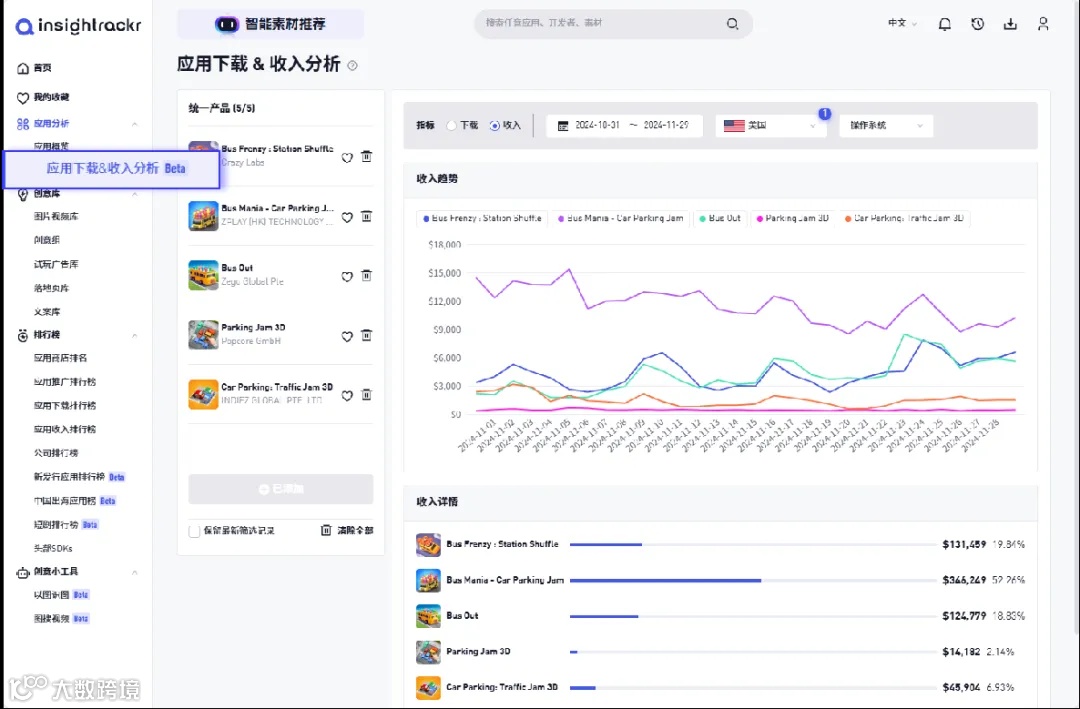The image size is (1080, 709).
Task: Favorite Parking Jam 3D app
Action: coord(347,336)
